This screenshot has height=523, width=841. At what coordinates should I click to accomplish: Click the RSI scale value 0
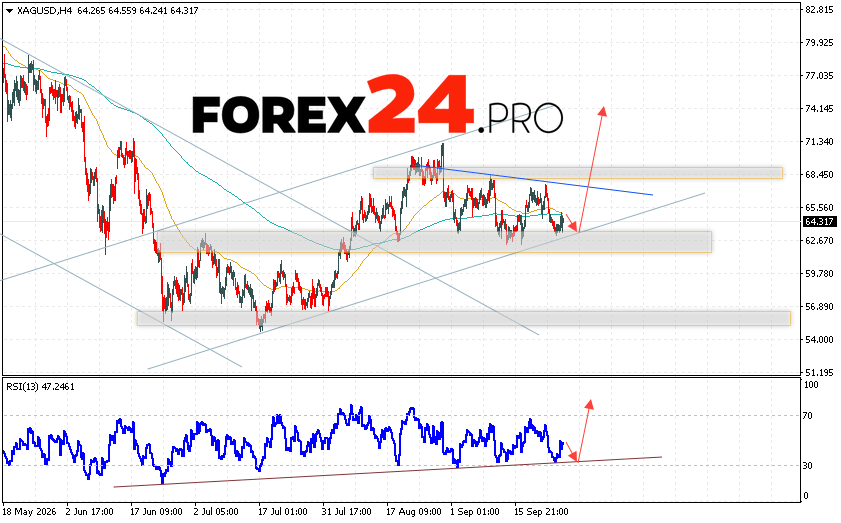pos(806,496)
